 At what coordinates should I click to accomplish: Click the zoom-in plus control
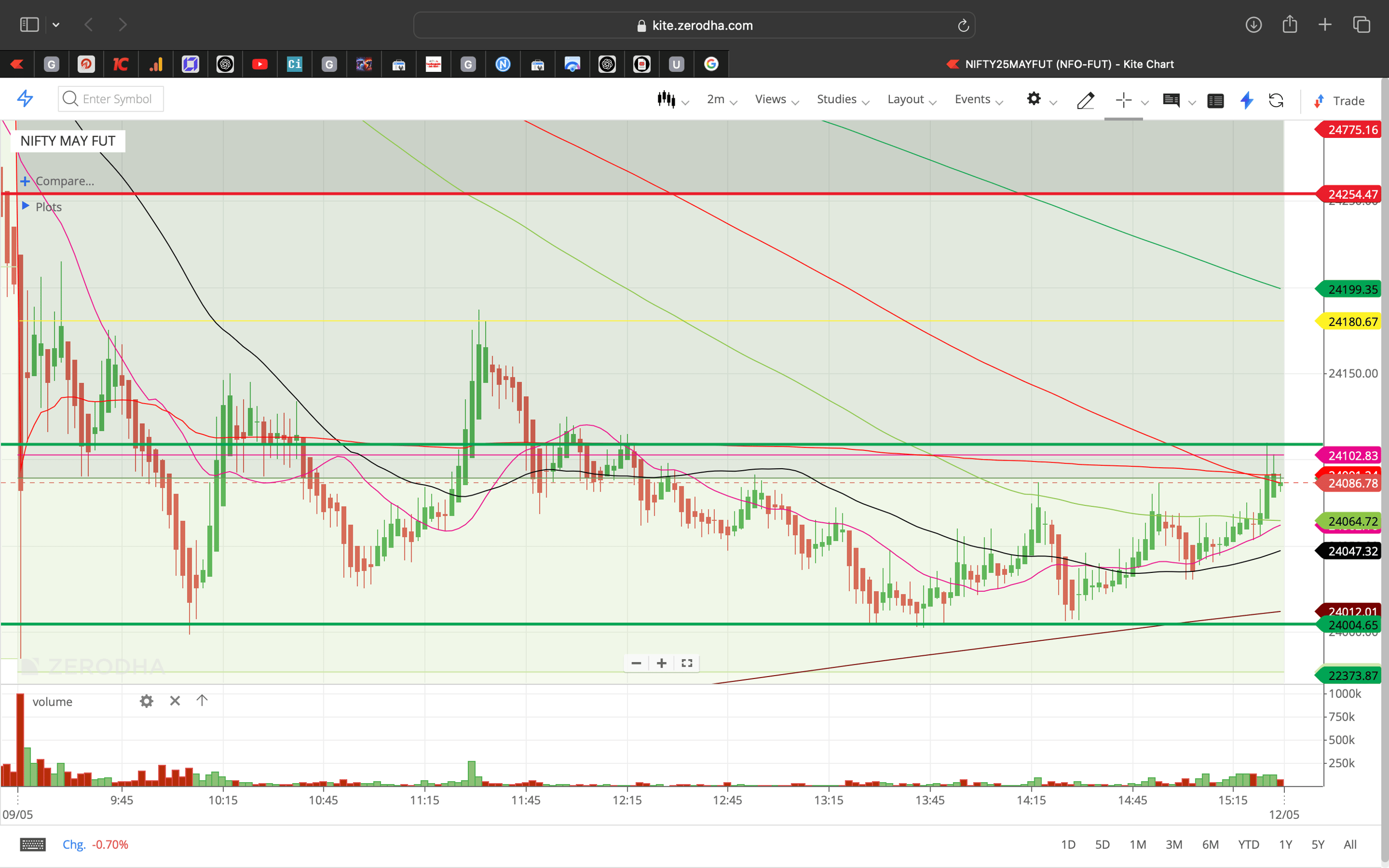[x=661, y=663]
